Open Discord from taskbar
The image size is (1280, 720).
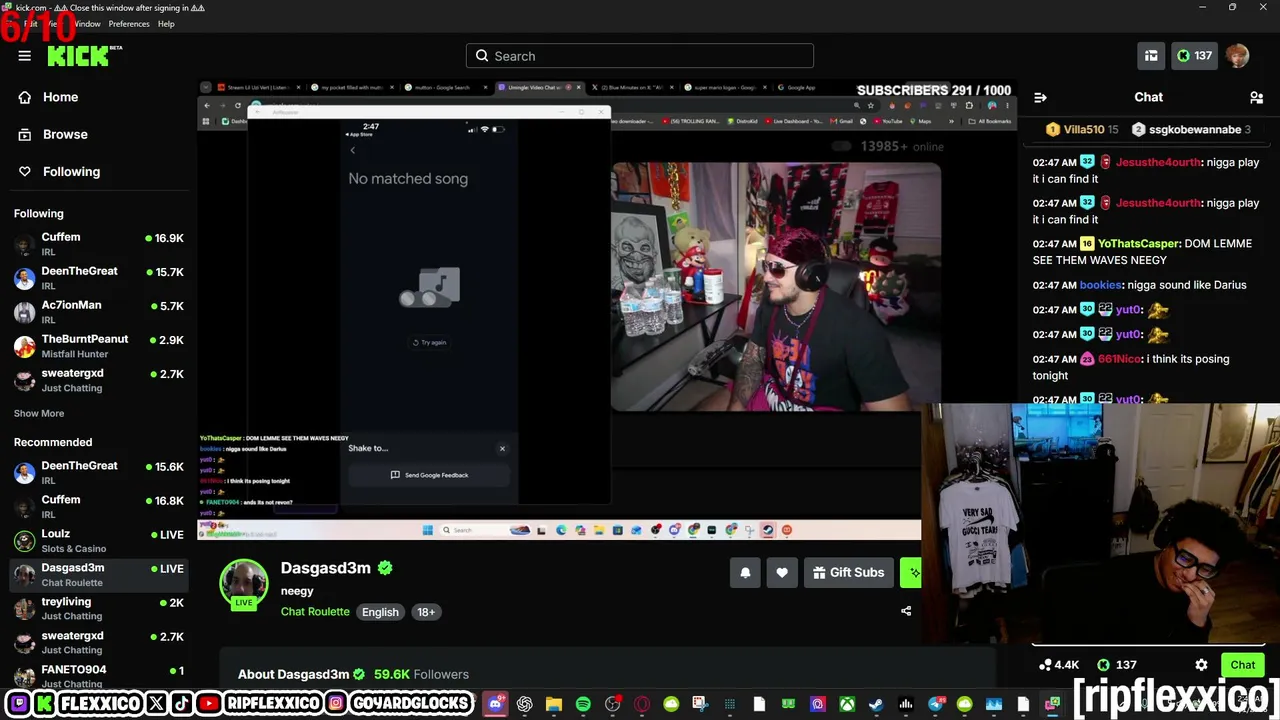click(496, 704)
